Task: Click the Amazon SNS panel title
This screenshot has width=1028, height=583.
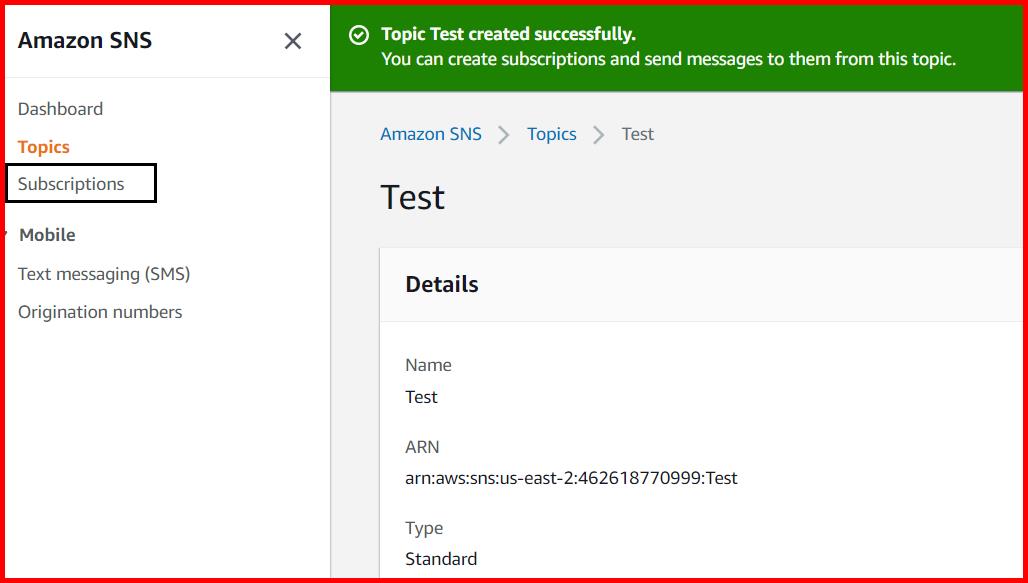Action: pyautogui.click(x=85, y=41)
